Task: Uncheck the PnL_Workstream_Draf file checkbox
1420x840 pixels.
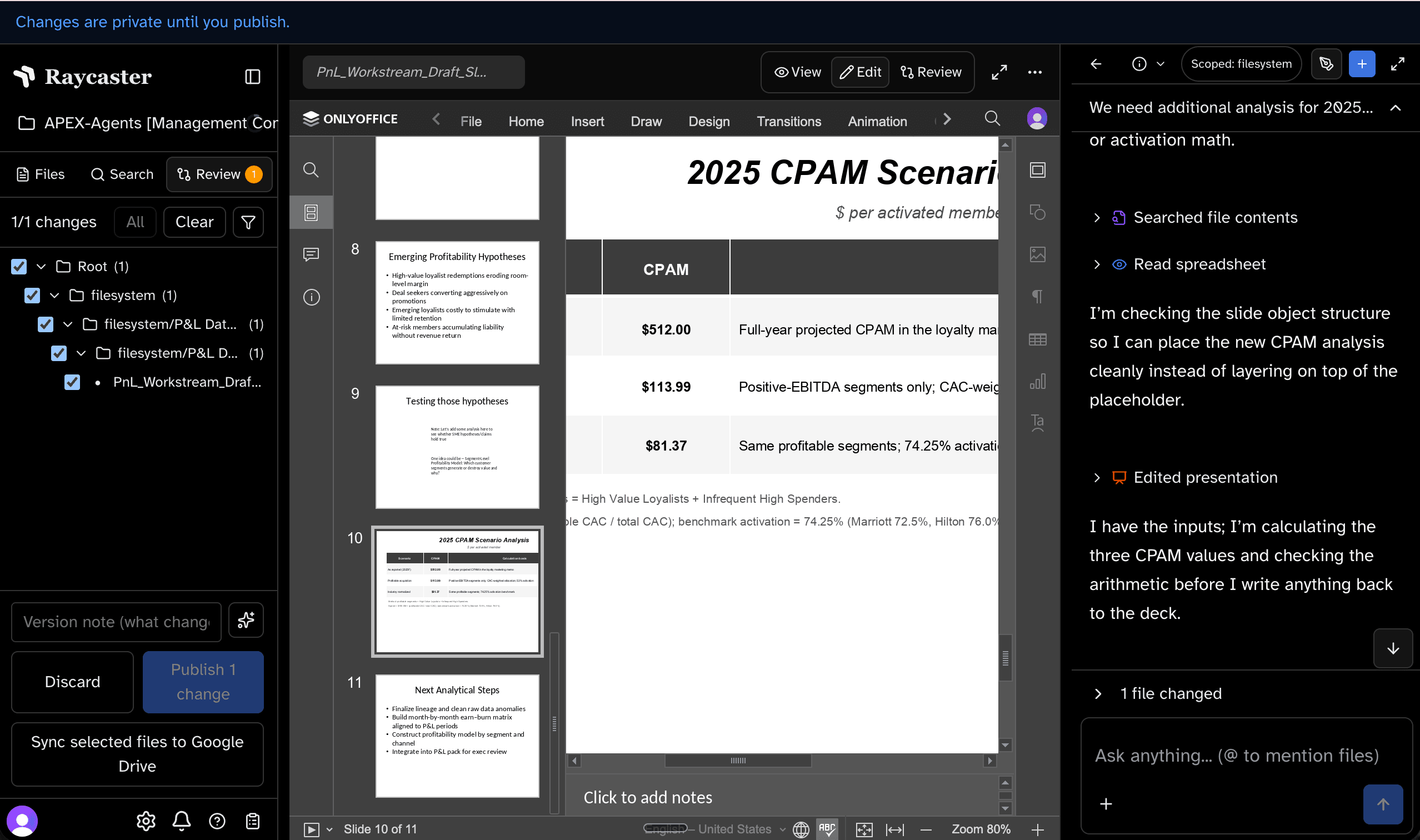Action: (72, 382)
